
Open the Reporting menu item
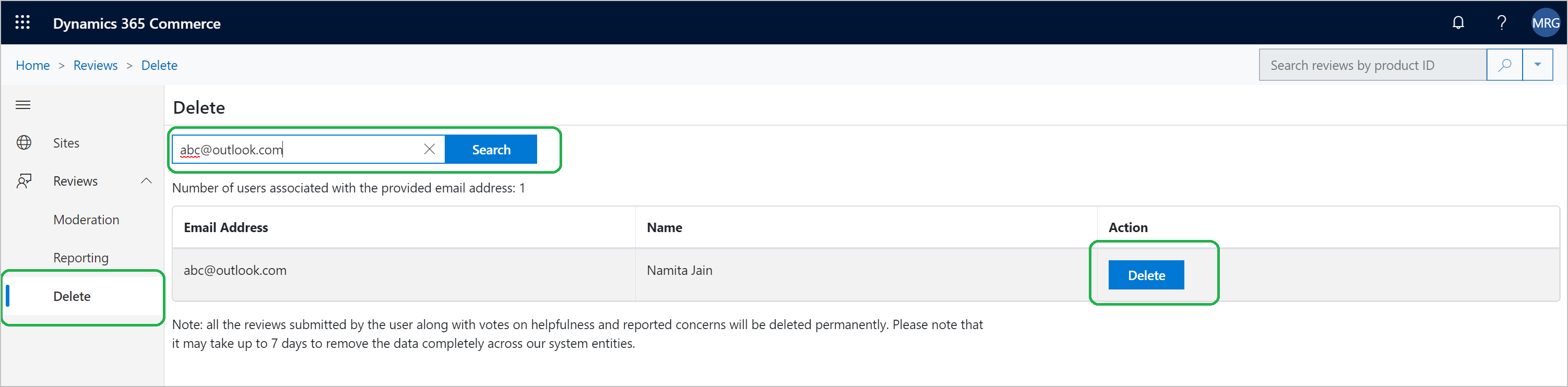coord(81,258)
